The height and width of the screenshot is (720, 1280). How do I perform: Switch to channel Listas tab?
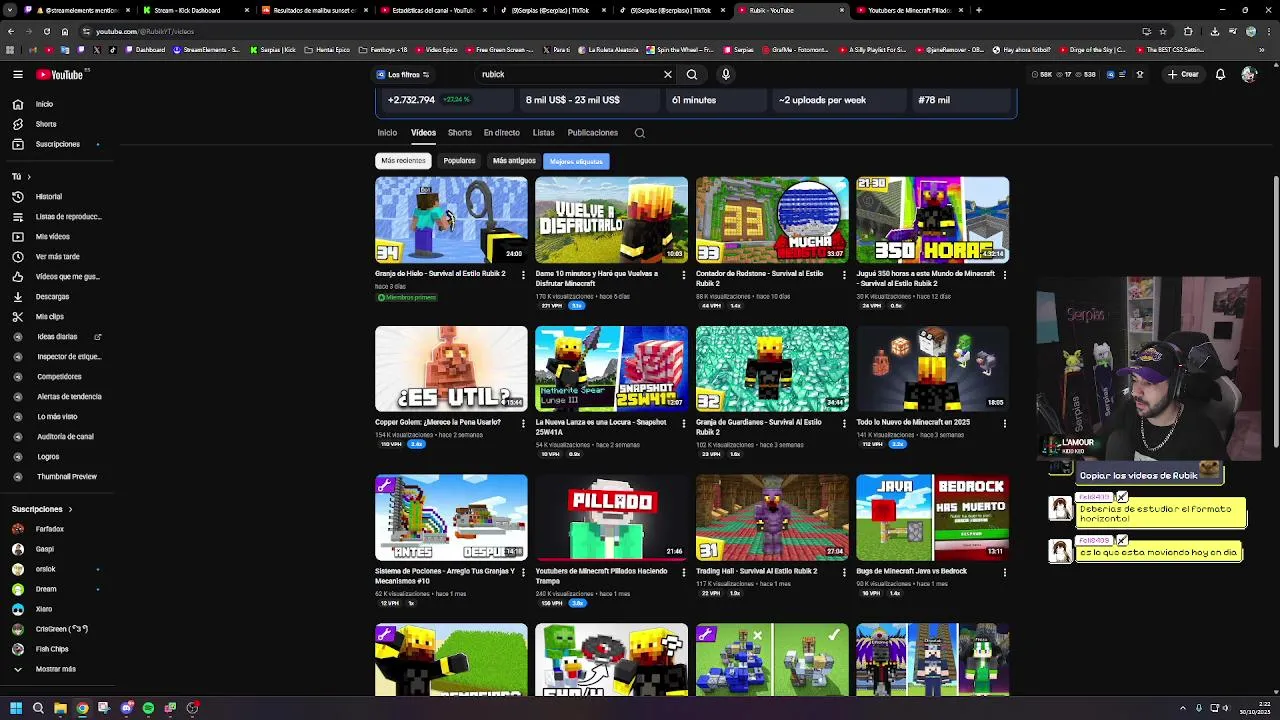point(543,133)
